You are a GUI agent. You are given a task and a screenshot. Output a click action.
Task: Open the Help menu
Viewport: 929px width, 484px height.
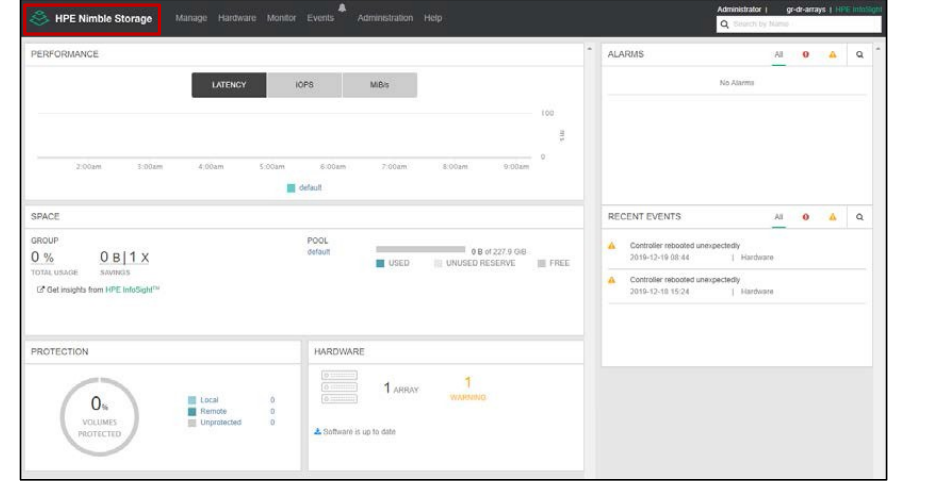(433, 18)
